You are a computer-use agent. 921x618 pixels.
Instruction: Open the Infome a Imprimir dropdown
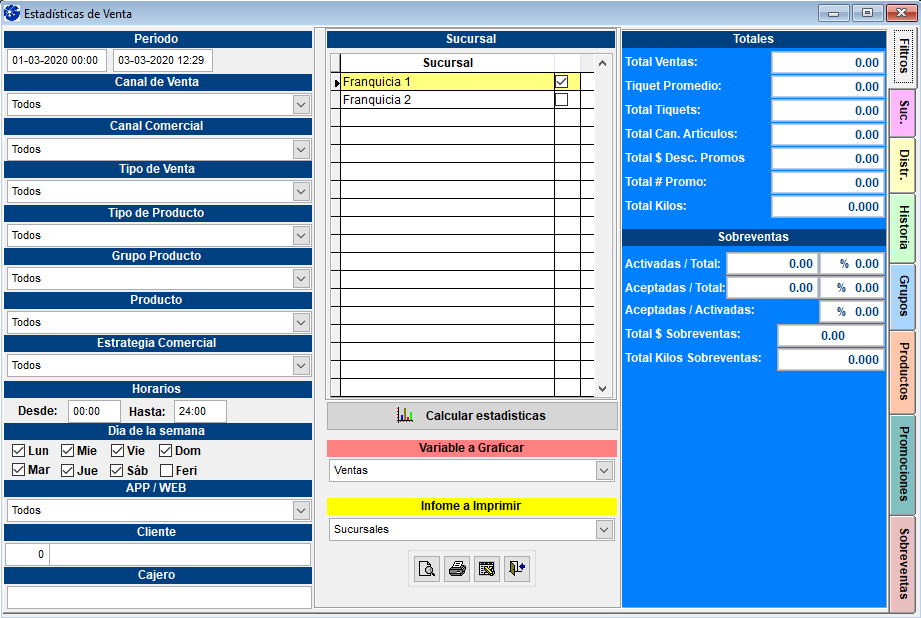[603, 529]
